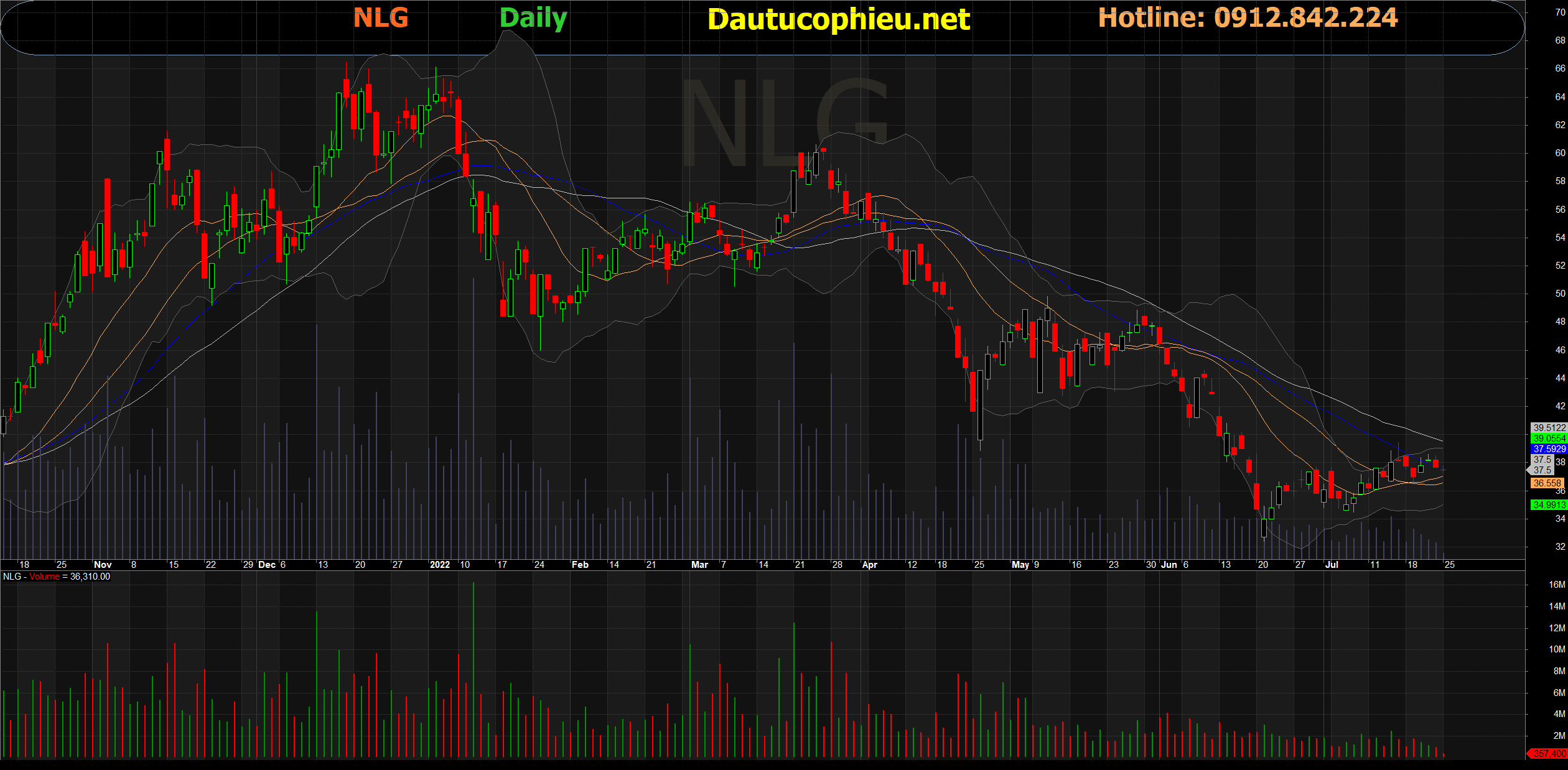Click the Hotline 0912.842.224 text
The width and height of the screenshot is (1568, 770).
pyautogui.click(x=1248, y=17)
